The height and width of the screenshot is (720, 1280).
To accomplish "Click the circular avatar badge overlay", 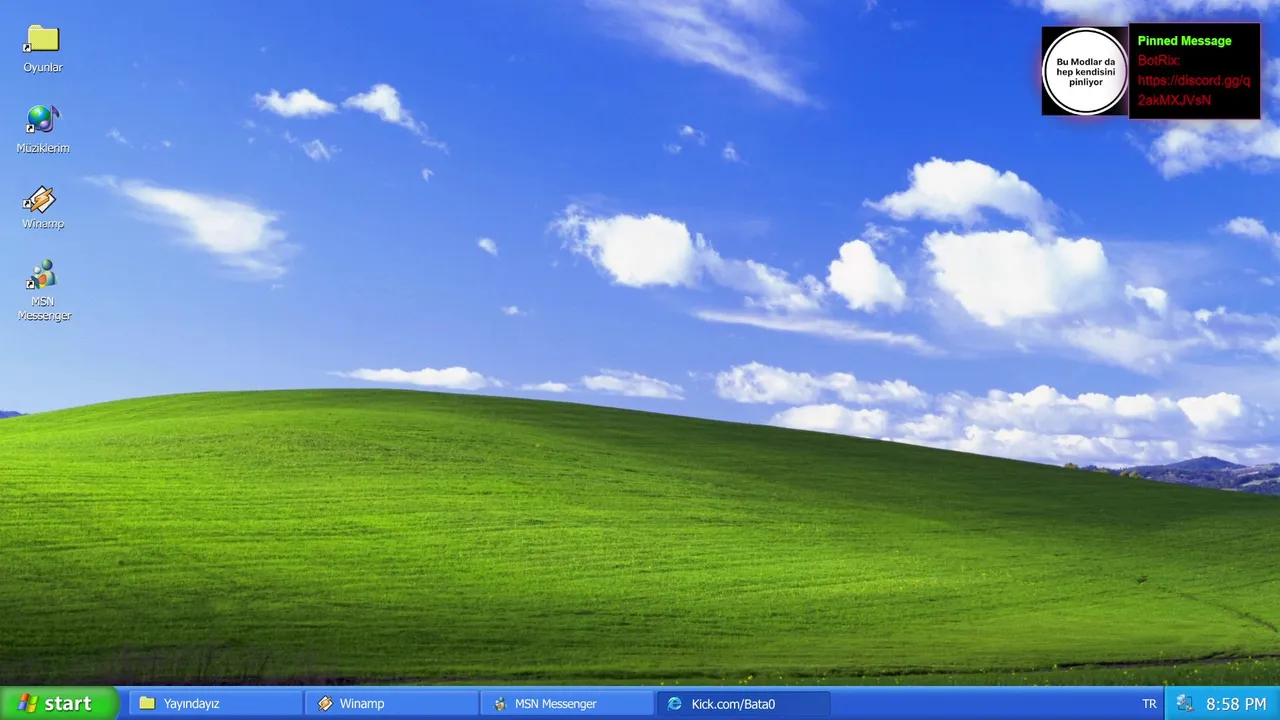I will click(1085, 71).
